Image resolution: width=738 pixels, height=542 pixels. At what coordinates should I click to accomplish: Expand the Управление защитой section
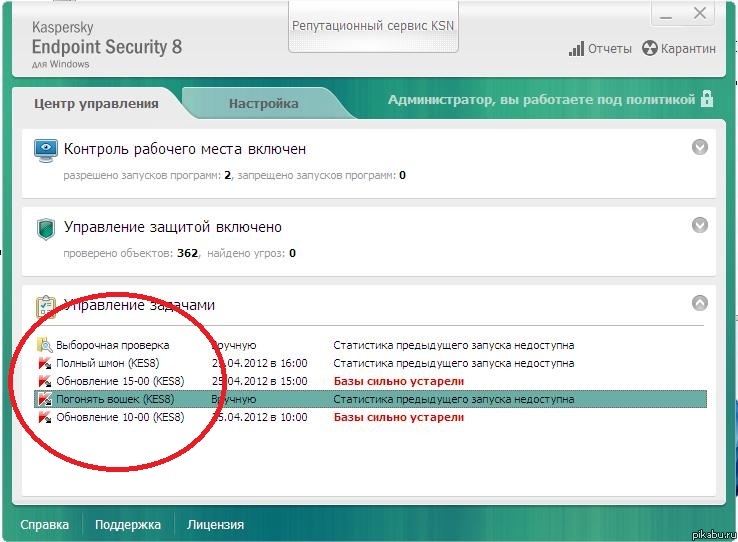(700, 225)
